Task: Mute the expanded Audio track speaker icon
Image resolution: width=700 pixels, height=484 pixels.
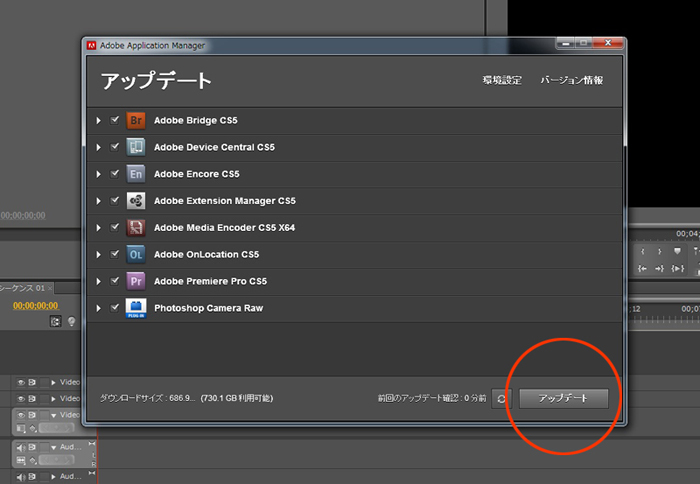Action: point(21,447)
